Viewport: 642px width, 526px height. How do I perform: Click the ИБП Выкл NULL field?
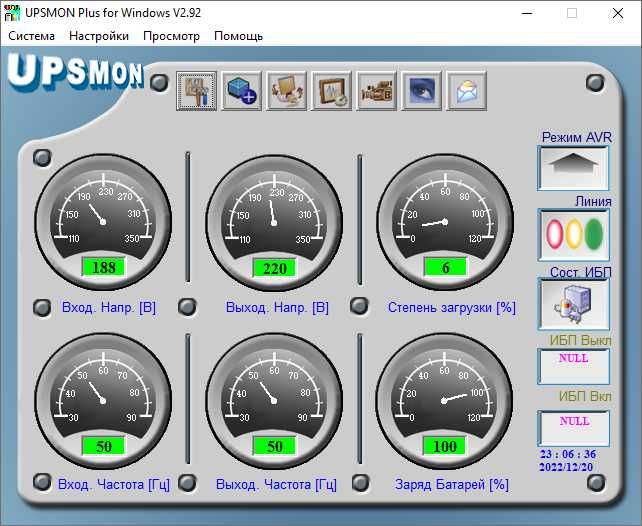(574, 366)
